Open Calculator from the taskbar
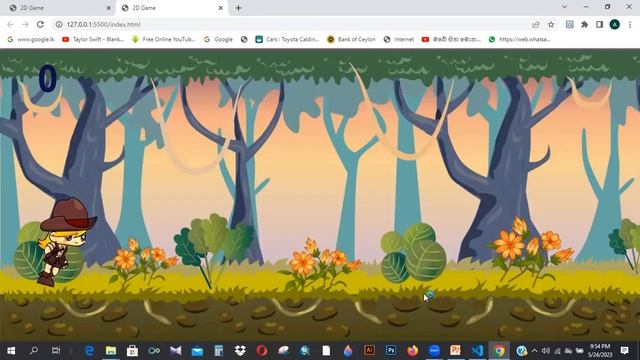The image size is (640, 360). tap(219, 351)
